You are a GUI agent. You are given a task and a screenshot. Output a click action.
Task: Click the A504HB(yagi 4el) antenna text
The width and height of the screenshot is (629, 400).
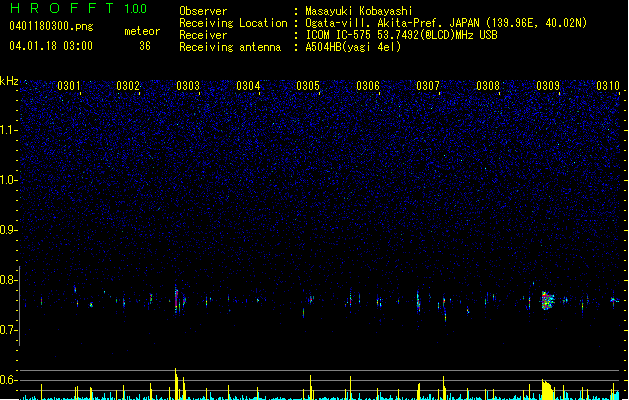[x=353, y=47]
